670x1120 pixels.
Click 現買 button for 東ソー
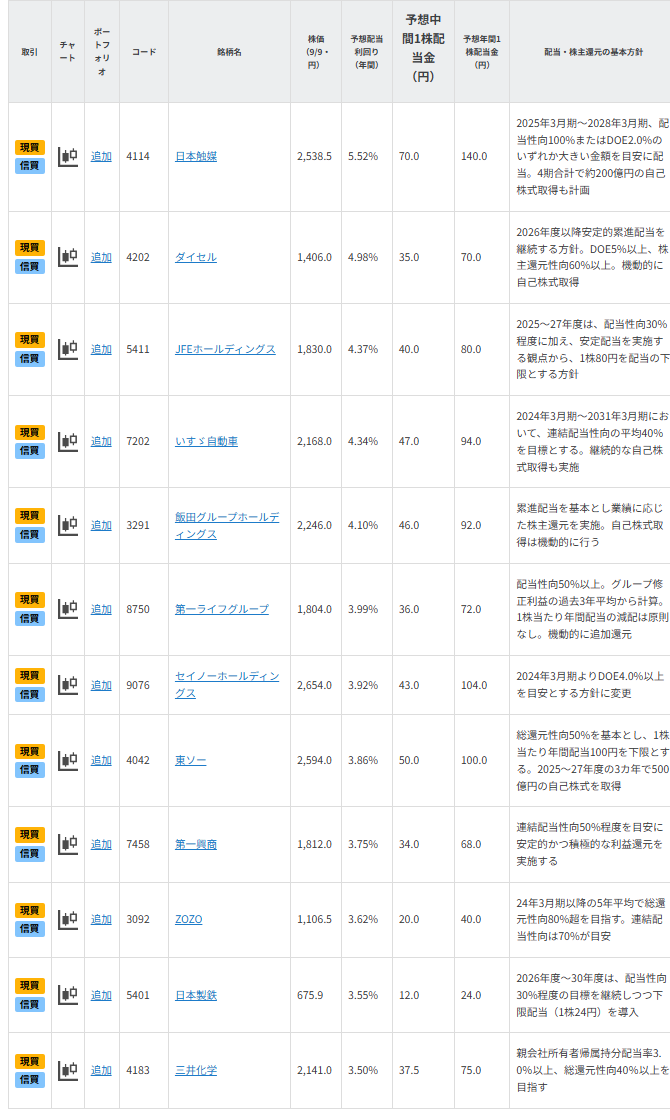coord(30,751)
